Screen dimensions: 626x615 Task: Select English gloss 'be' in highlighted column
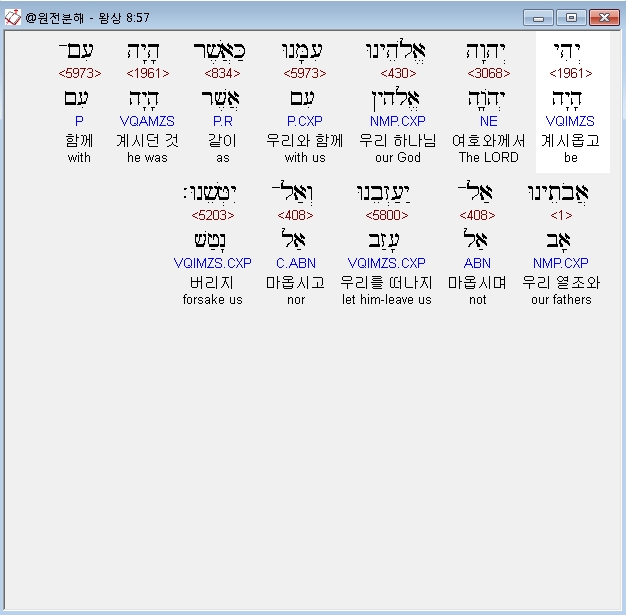571,158
